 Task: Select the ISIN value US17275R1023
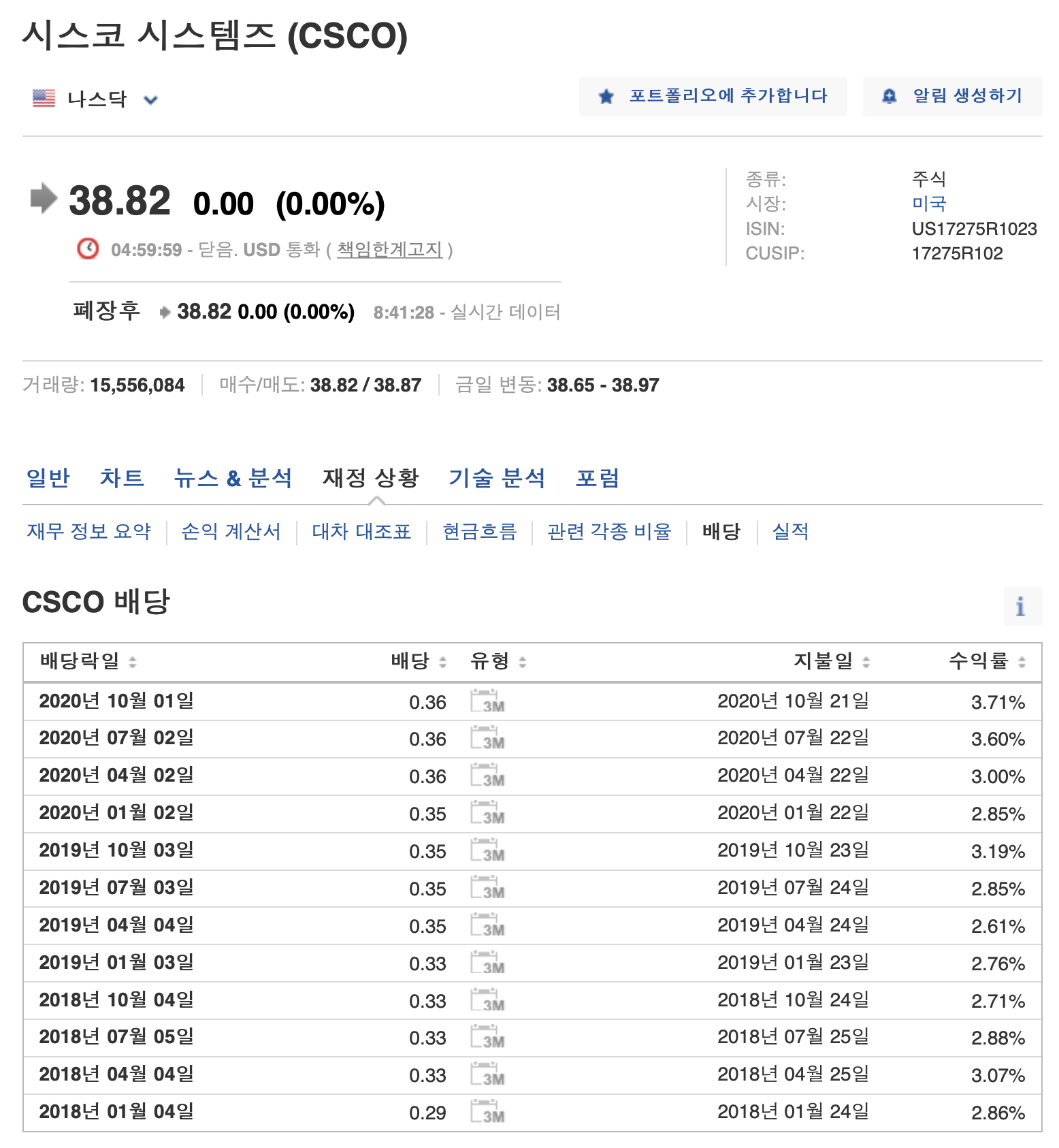pos(974,229)
